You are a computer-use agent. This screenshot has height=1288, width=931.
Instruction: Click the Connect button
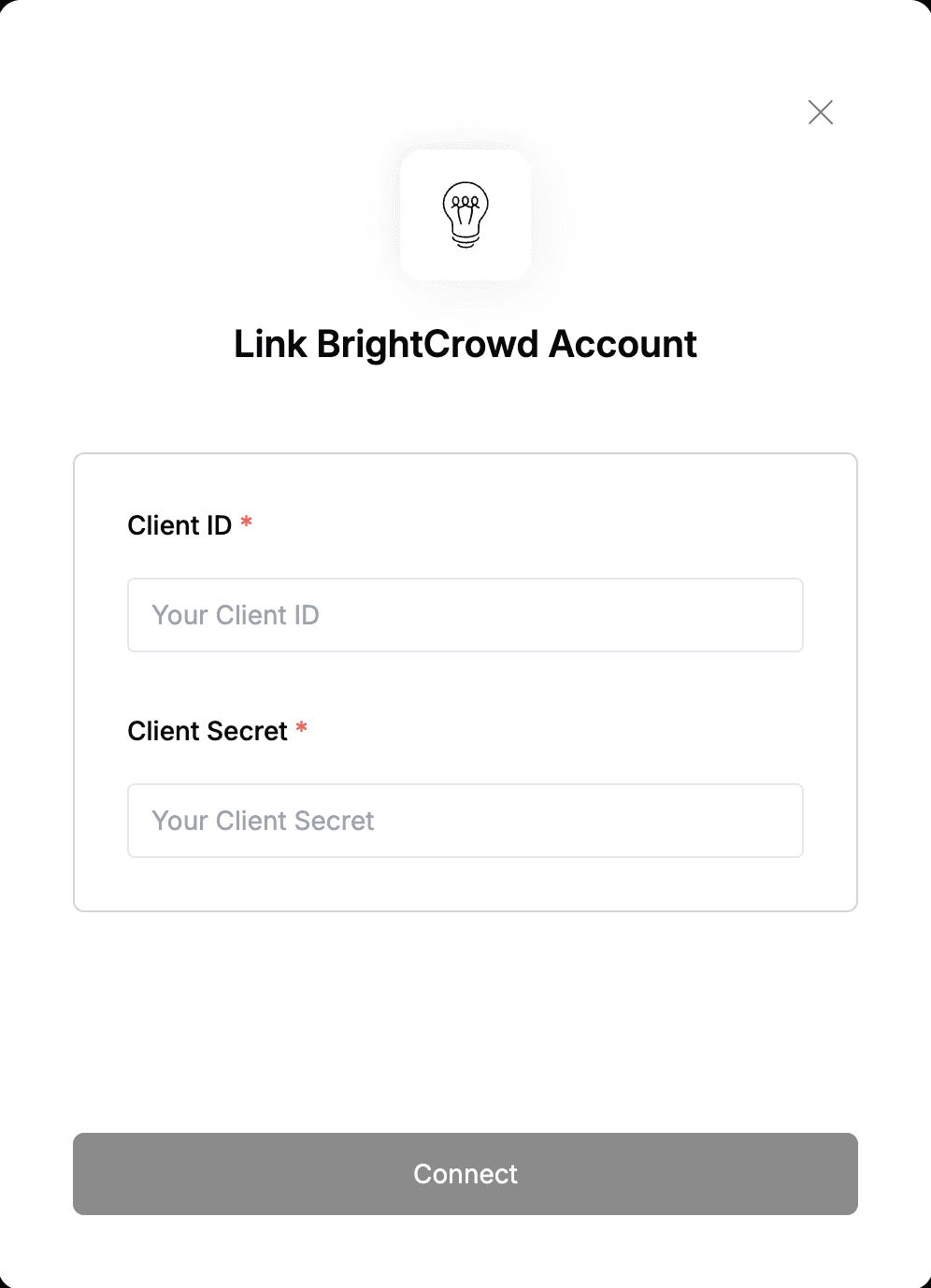[x=465, y=1174]
